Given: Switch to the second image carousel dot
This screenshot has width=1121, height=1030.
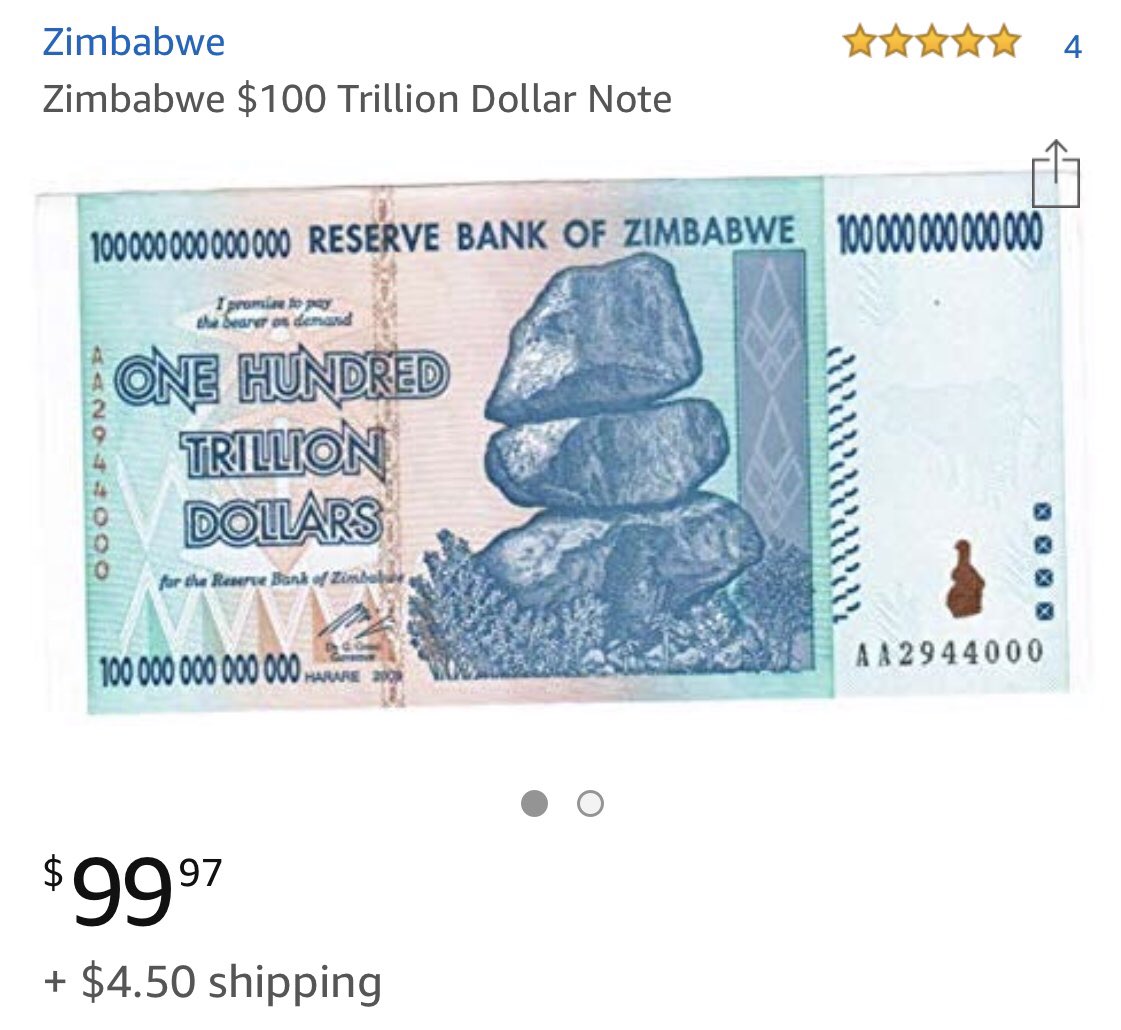Looking at the screenshot, I should point(590,803).
